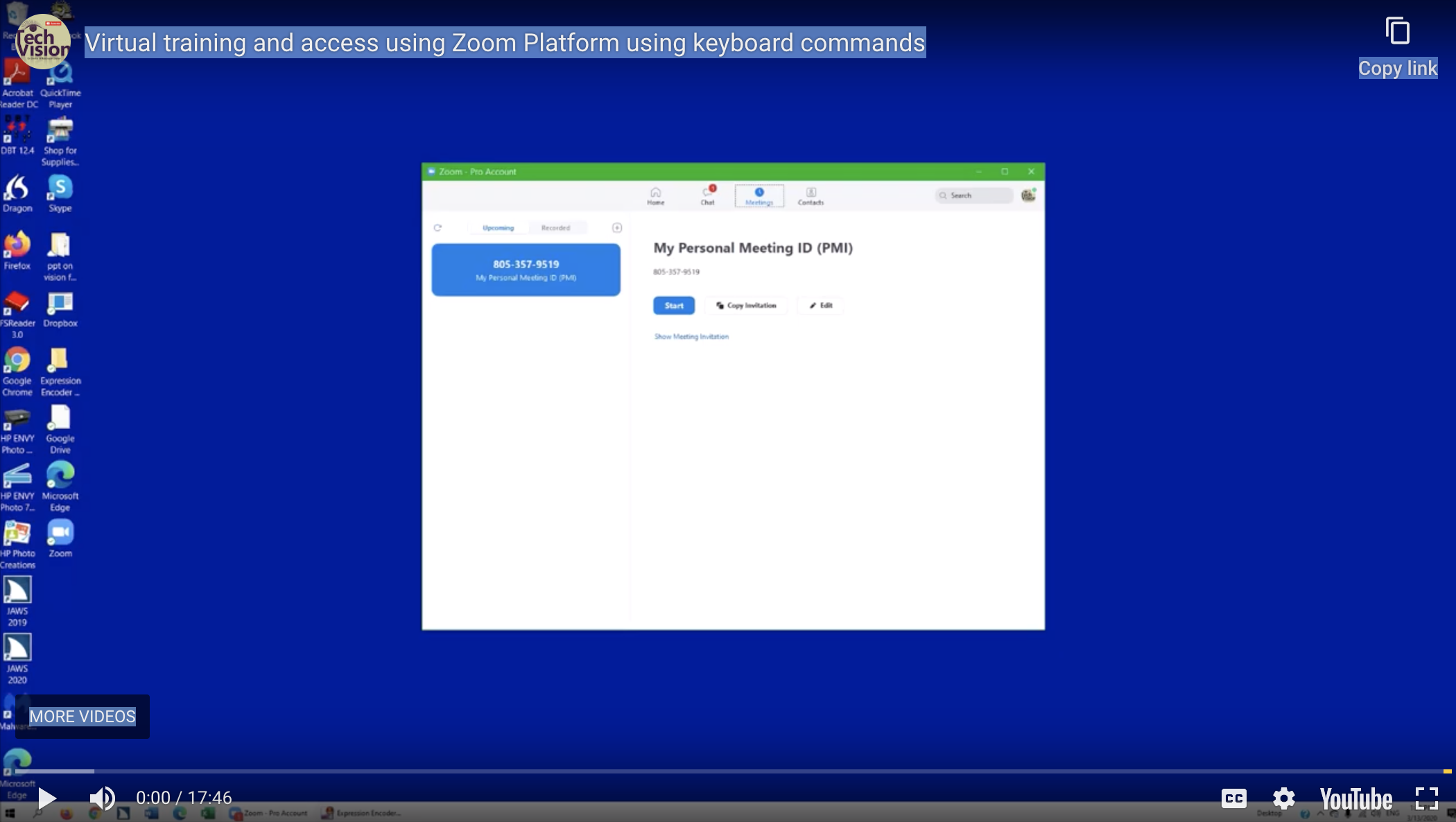
Task: Open the Zoom profile avatar
Action: 1028,195
